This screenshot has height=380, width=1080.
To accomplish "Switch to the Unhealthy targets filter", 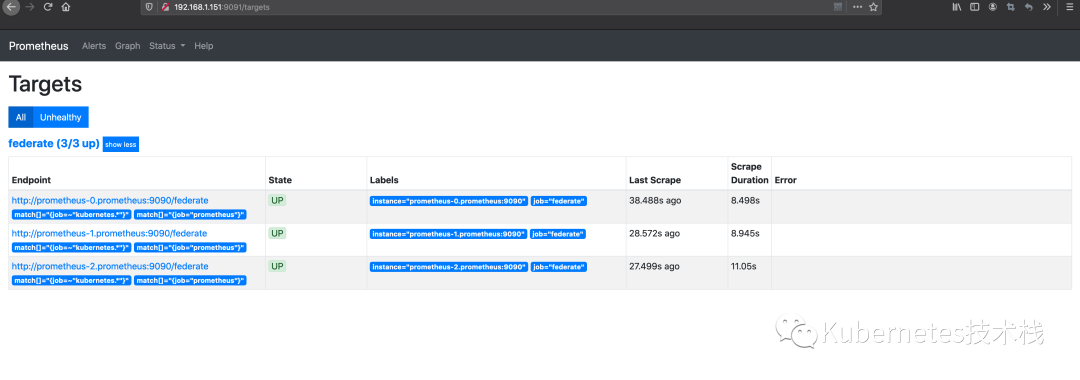I will [x=61, y=117].
